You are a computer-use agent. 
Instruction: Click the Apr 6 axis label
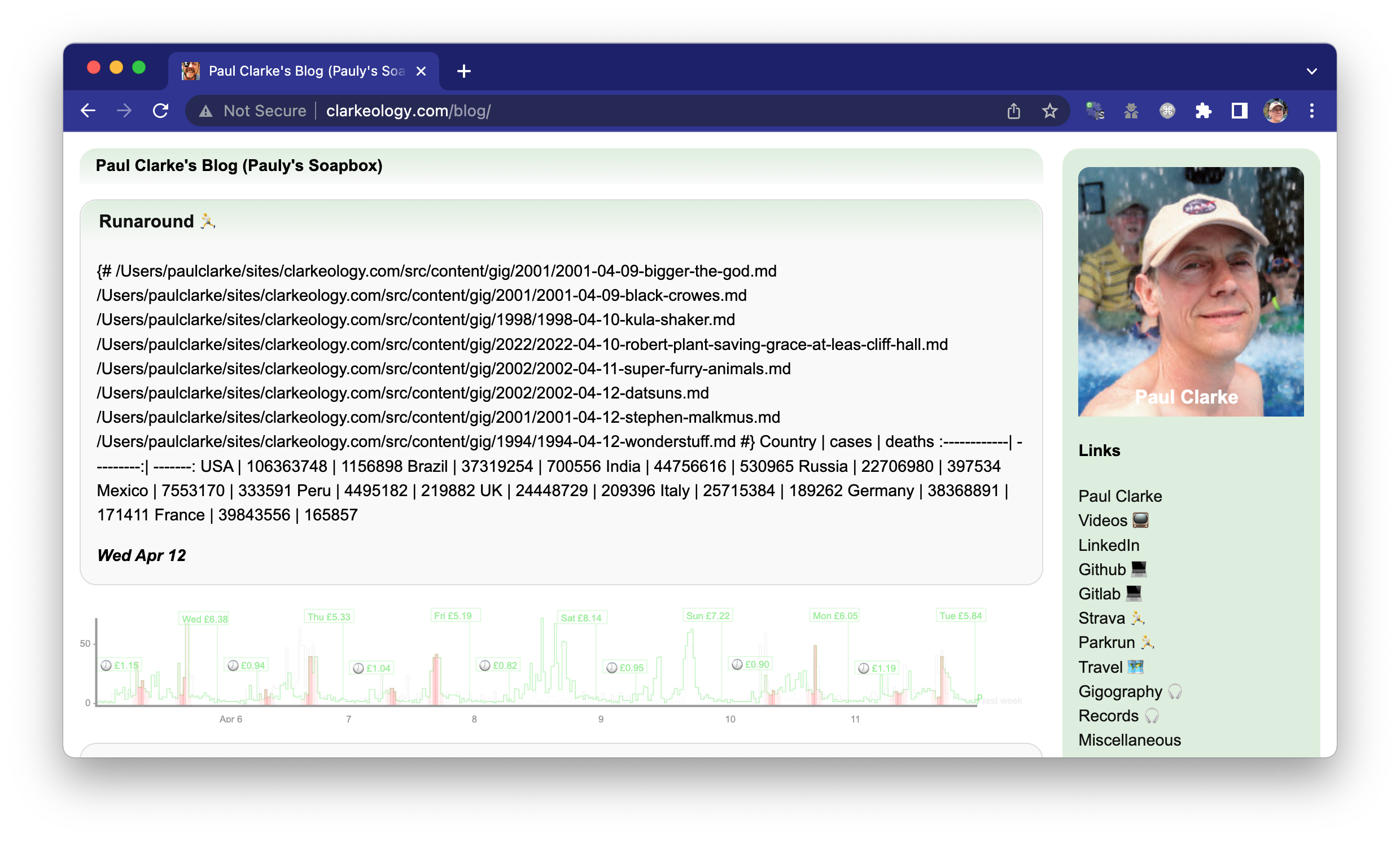point(231,719)
